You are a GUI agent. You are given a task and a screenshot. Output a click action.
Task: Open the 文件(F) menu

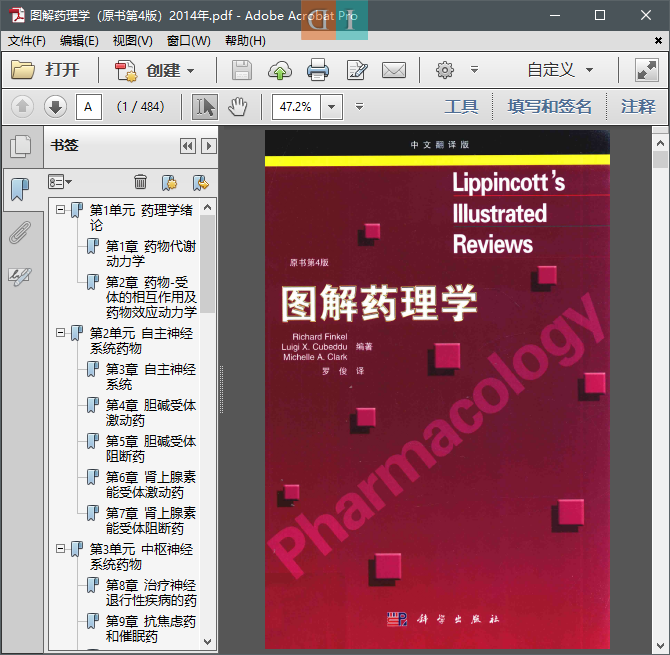coord(27,41)
